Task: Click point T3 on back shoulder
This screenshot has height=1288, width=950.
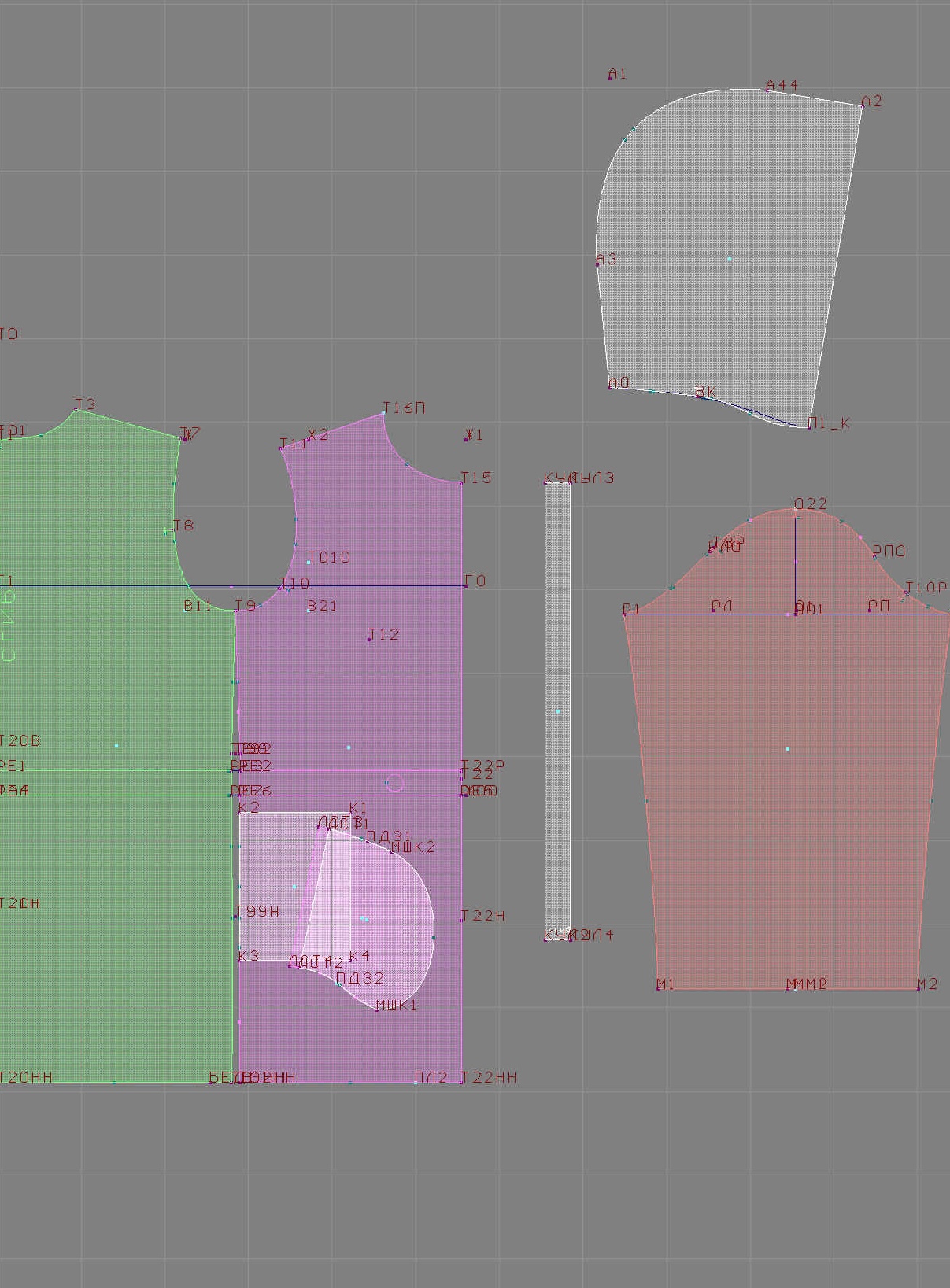Action: click(76, 410)
